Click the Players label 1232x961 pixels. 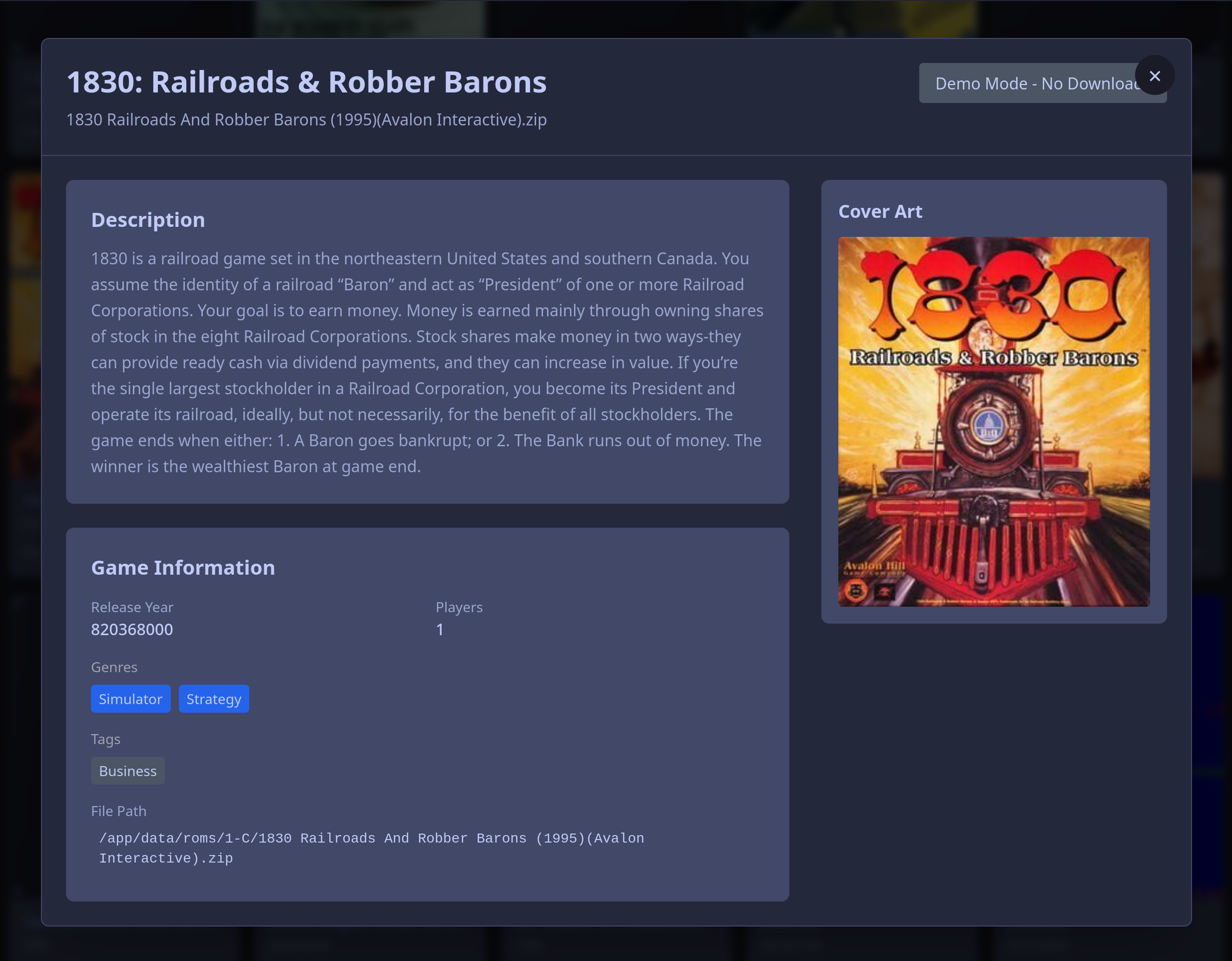tap(459, 607)
